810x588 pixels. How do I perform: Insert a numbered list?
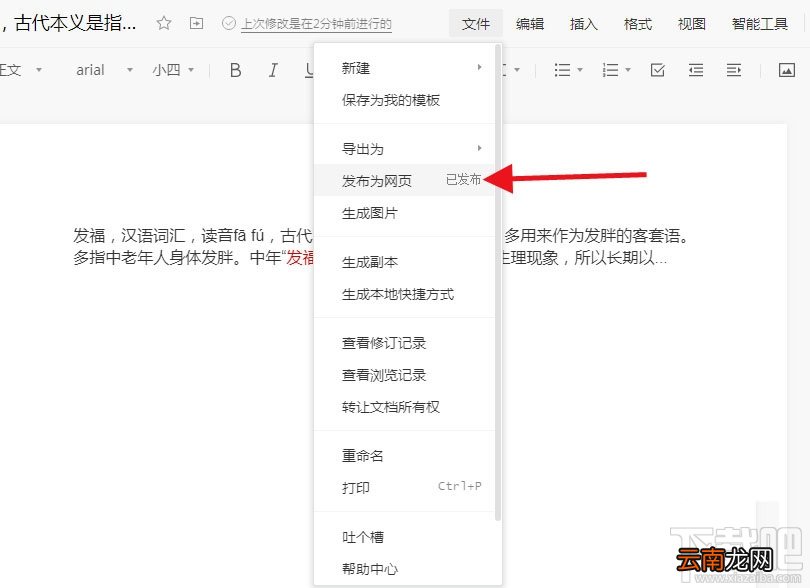610,70
